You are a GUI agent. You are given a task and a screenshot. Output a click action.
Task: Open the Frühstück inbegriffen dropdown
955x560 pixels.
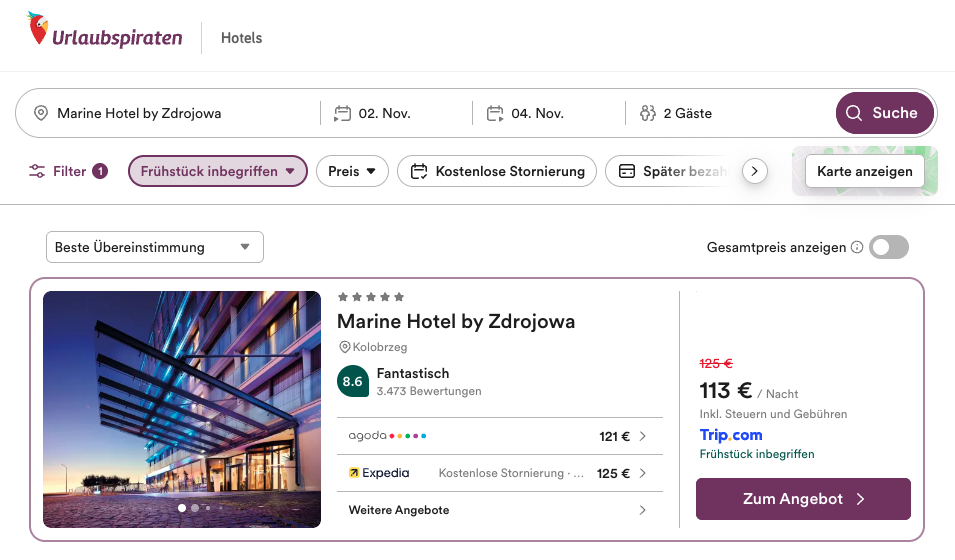(218, 171)
